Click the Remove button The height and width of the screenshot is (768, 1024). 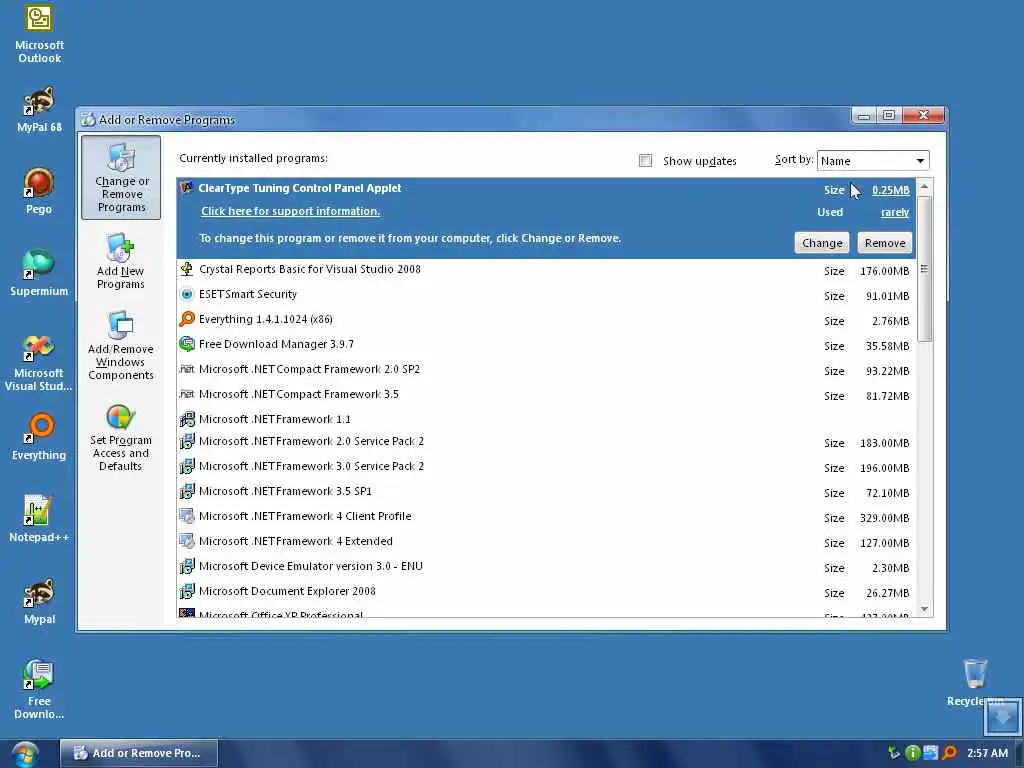coord(885,243)
